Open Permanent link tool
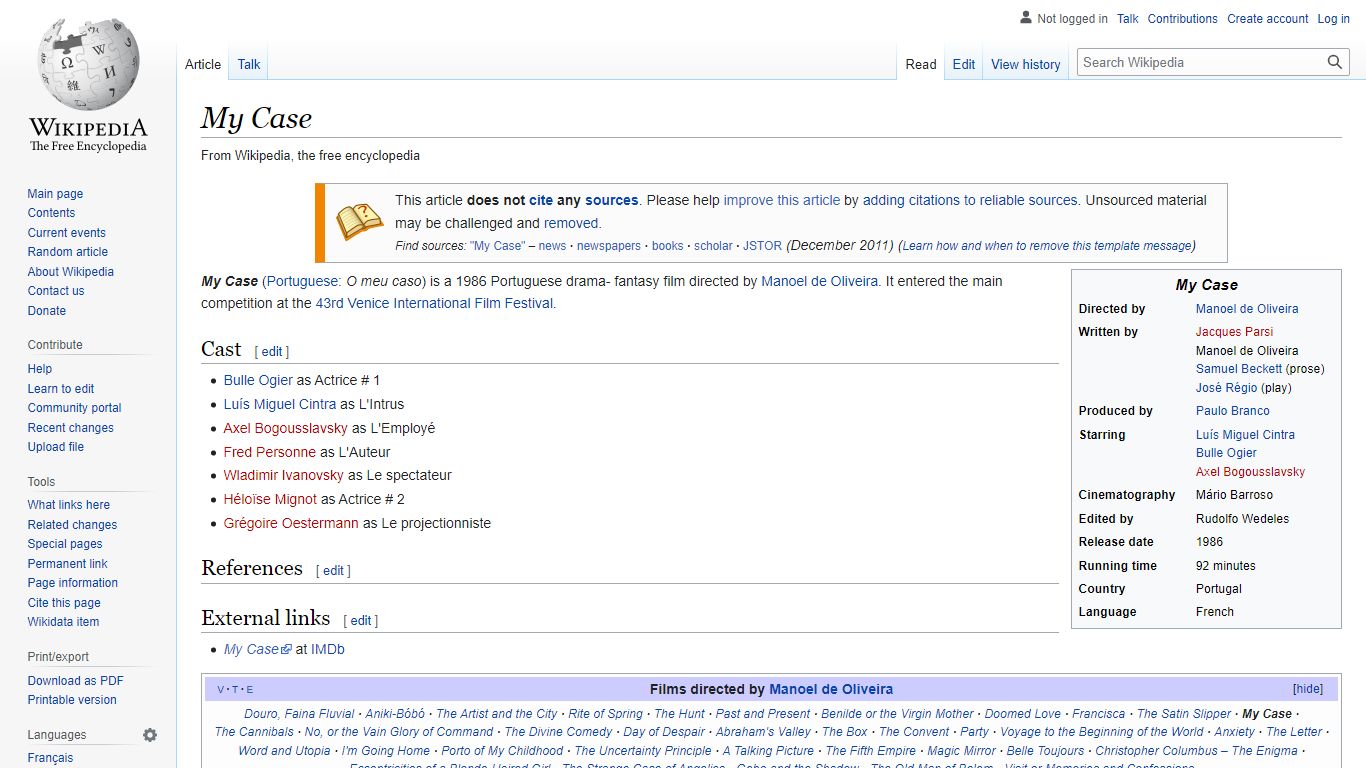This screenshot has height=768, width=1366. click(67, 564)
